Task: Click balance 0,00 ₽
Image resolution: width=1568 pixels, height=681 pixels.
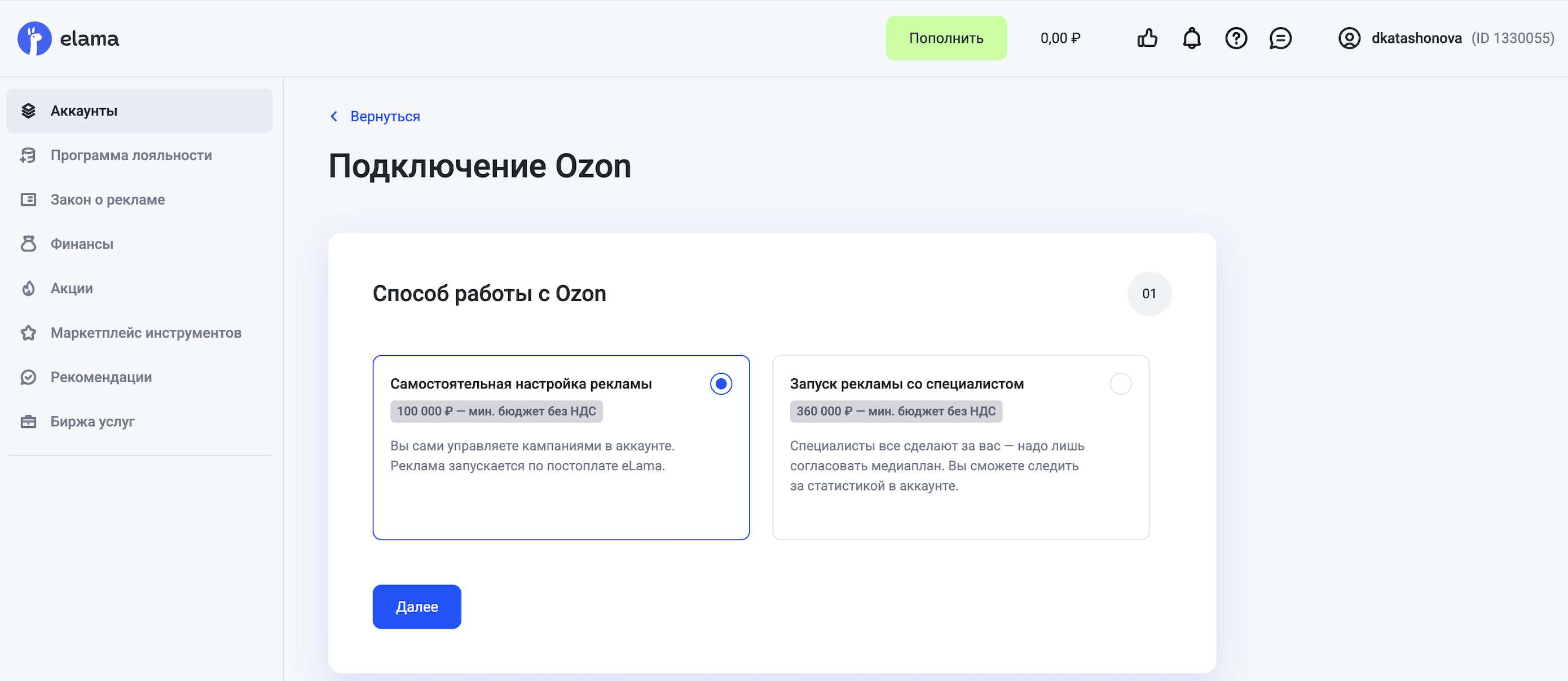Action: (x=1060, y=38)
